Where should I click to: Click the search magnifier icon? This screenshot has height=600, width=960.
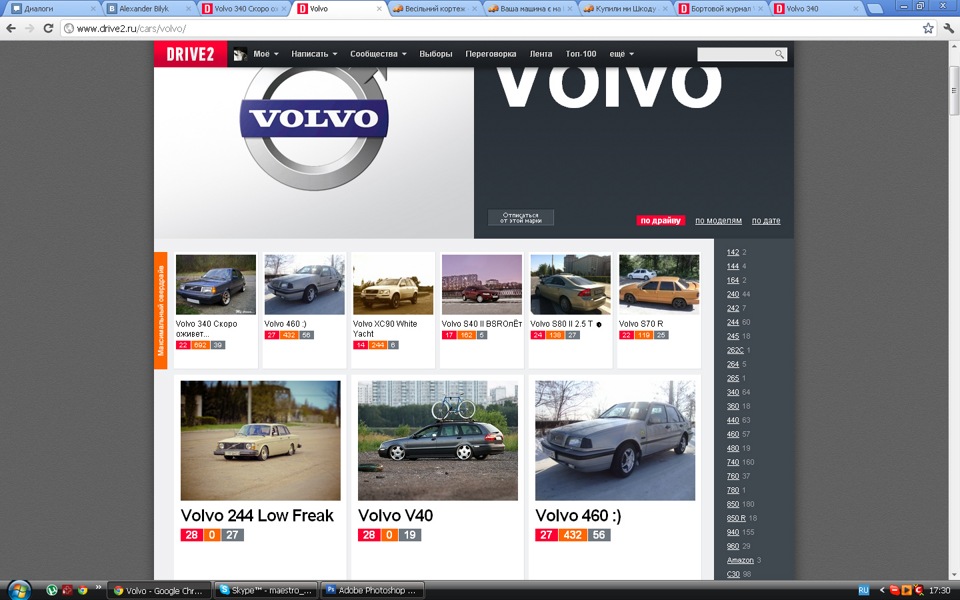coord(779,54)
